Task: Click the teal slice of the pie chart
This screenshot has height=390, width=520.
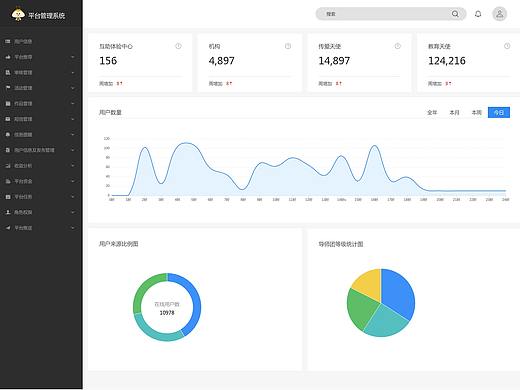Action: pyautogui.click(x=385, y=322)
